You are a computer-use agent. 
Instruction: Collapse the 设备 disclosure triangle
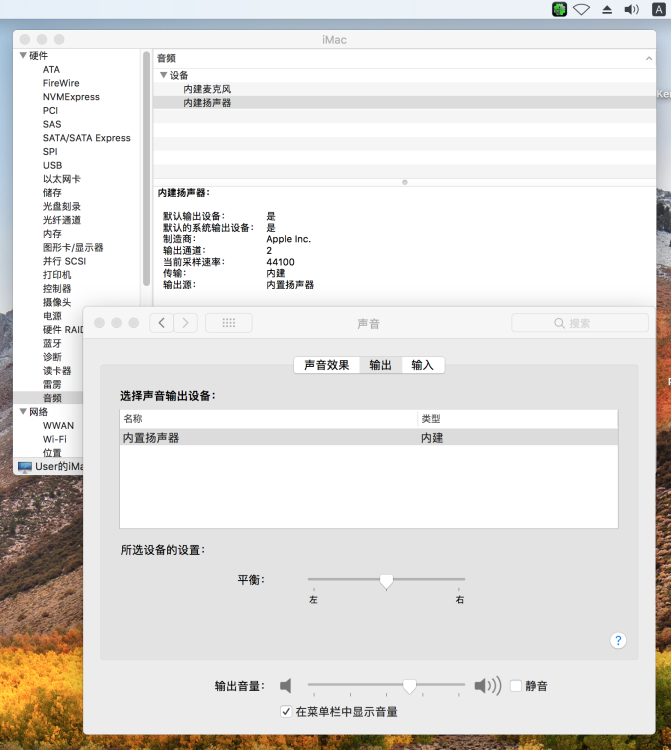(x=164, y=75)
